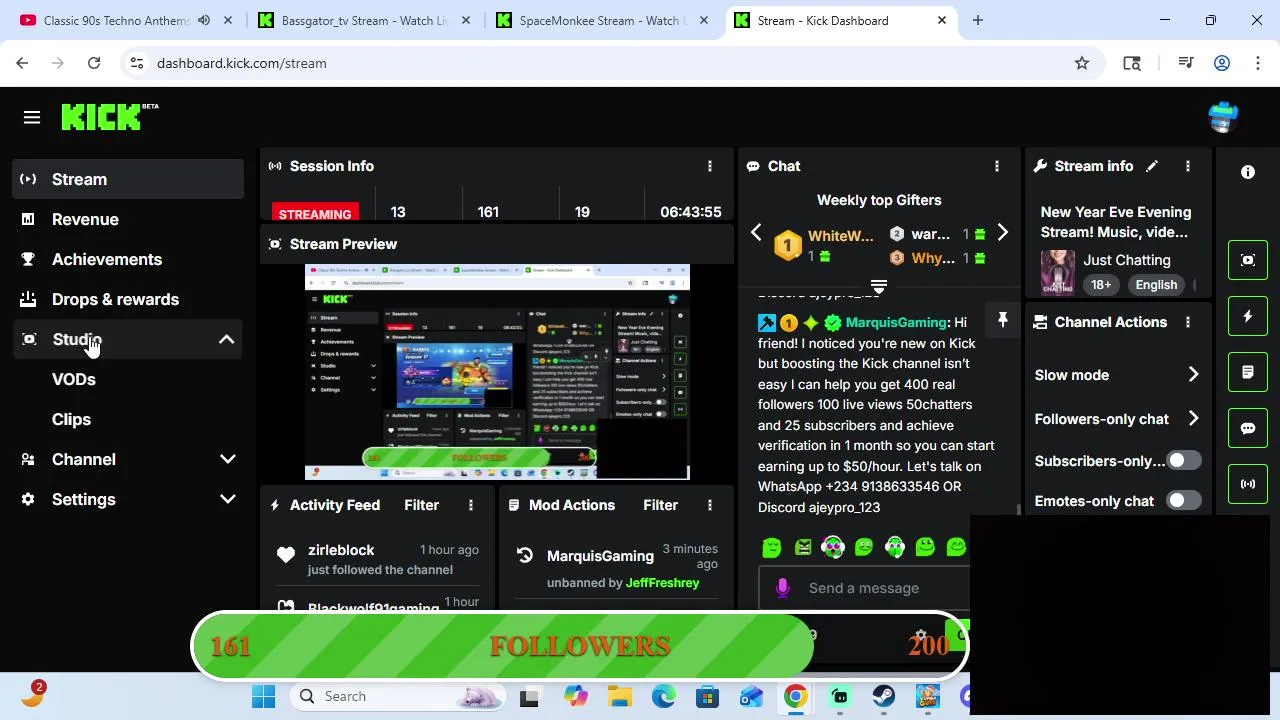The image size is (1280, 720).
Task: Expand the Channel sidebar section
Action: pos(227,459)
